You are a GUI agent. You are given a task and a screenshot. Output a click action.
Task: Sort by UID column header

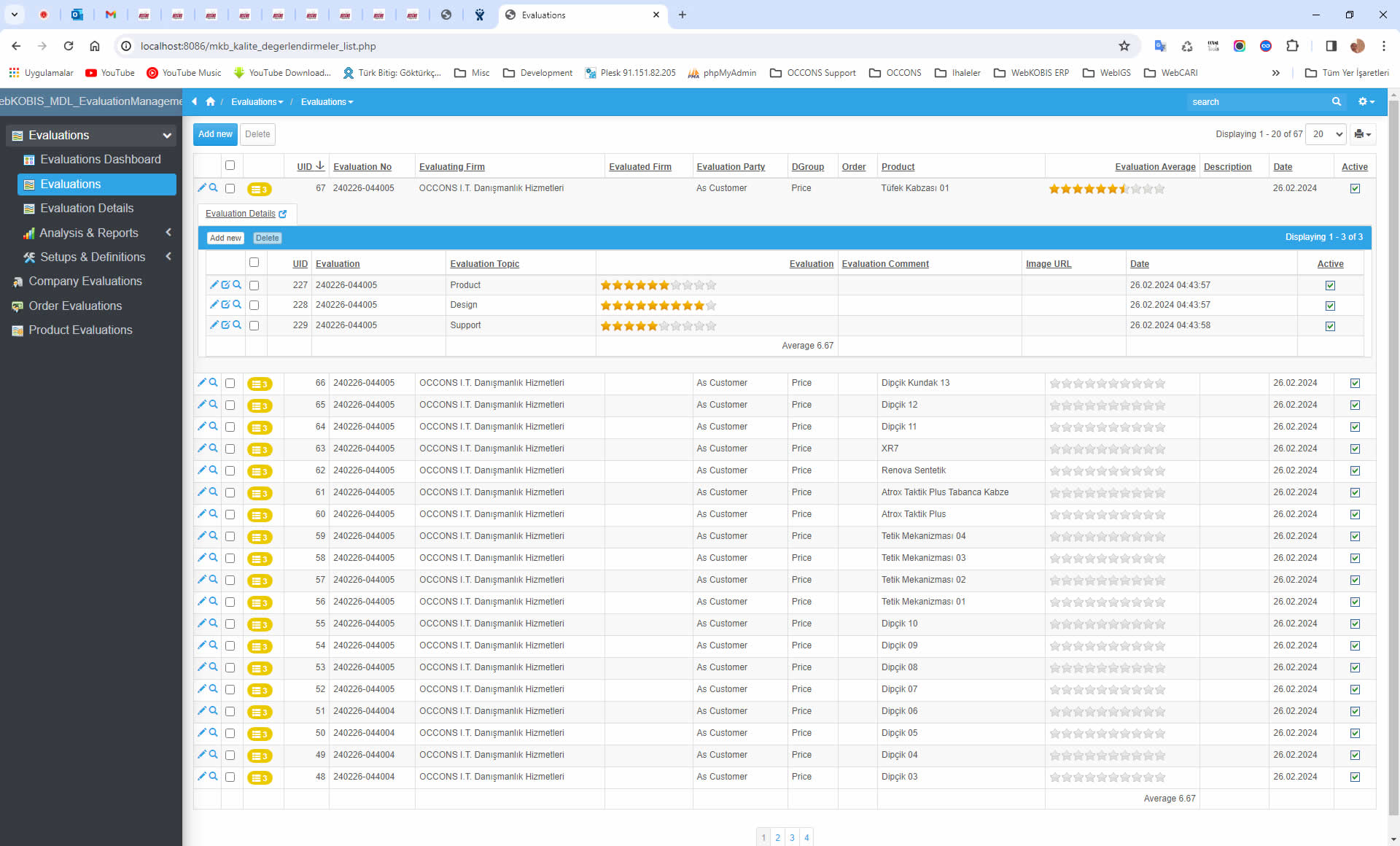coord(304,167)
